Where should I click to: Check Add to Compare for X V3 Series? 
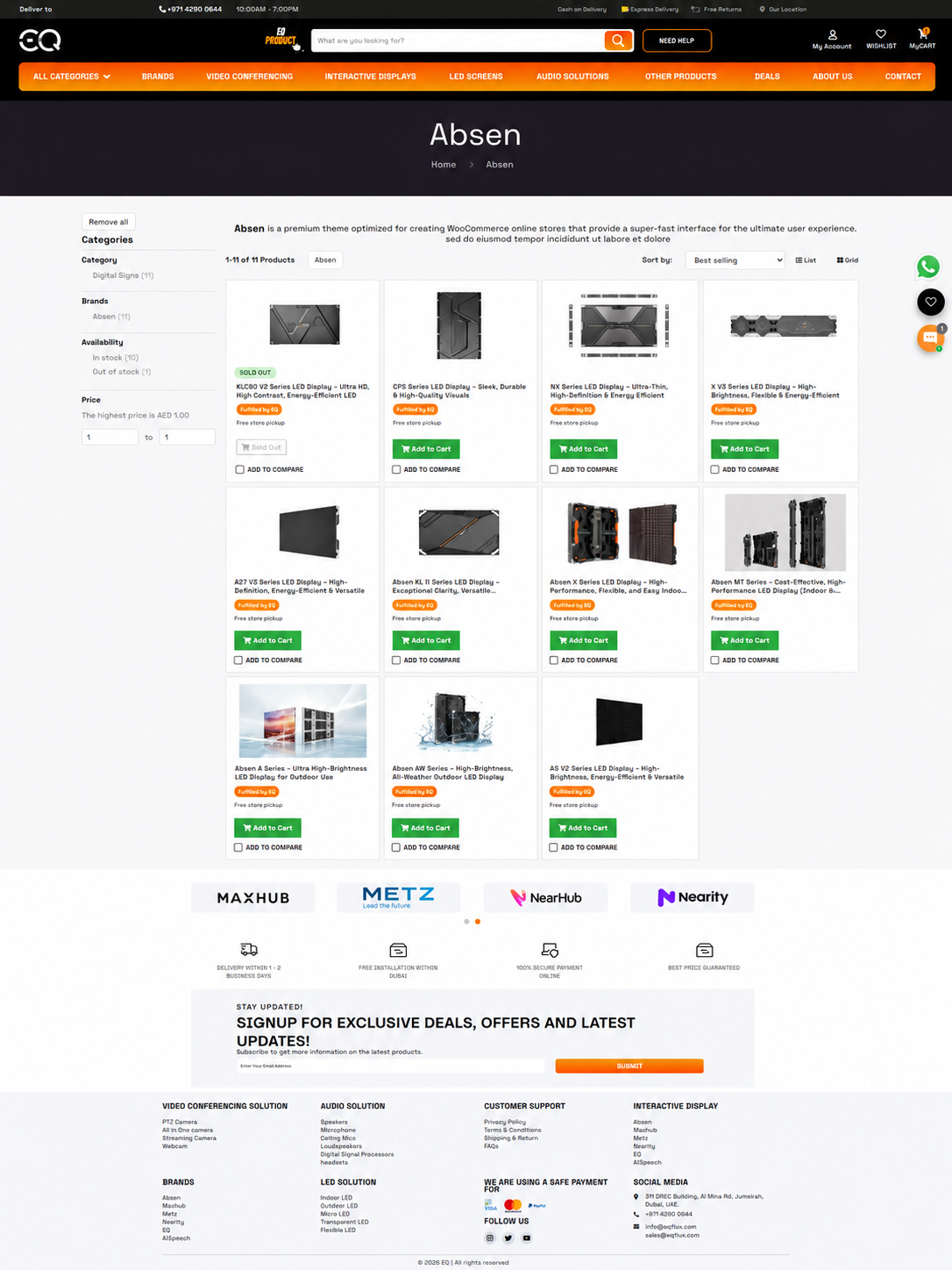point(715,469)
